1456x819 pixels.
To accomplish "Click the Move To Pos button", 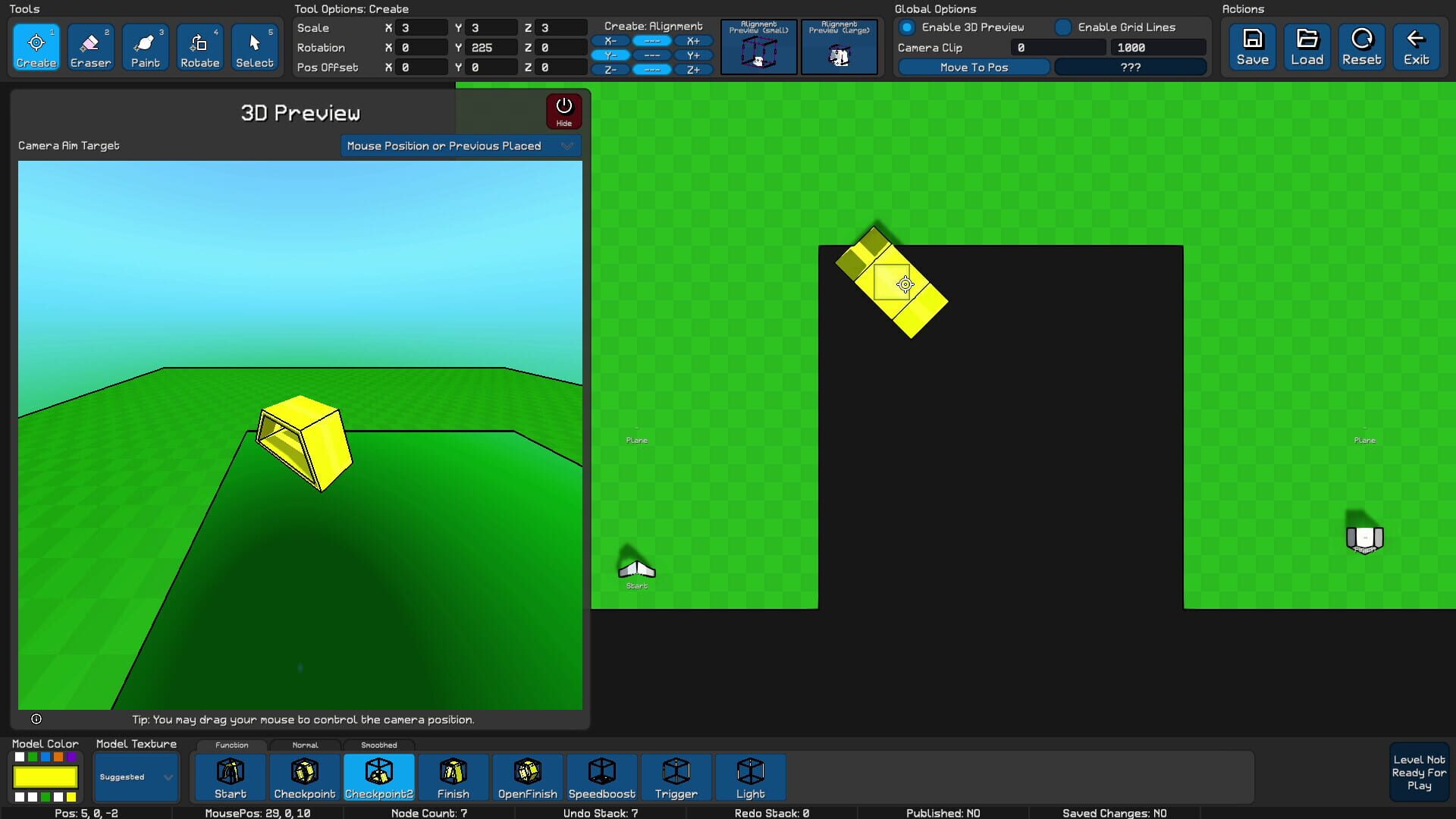I will pos(974,67).
